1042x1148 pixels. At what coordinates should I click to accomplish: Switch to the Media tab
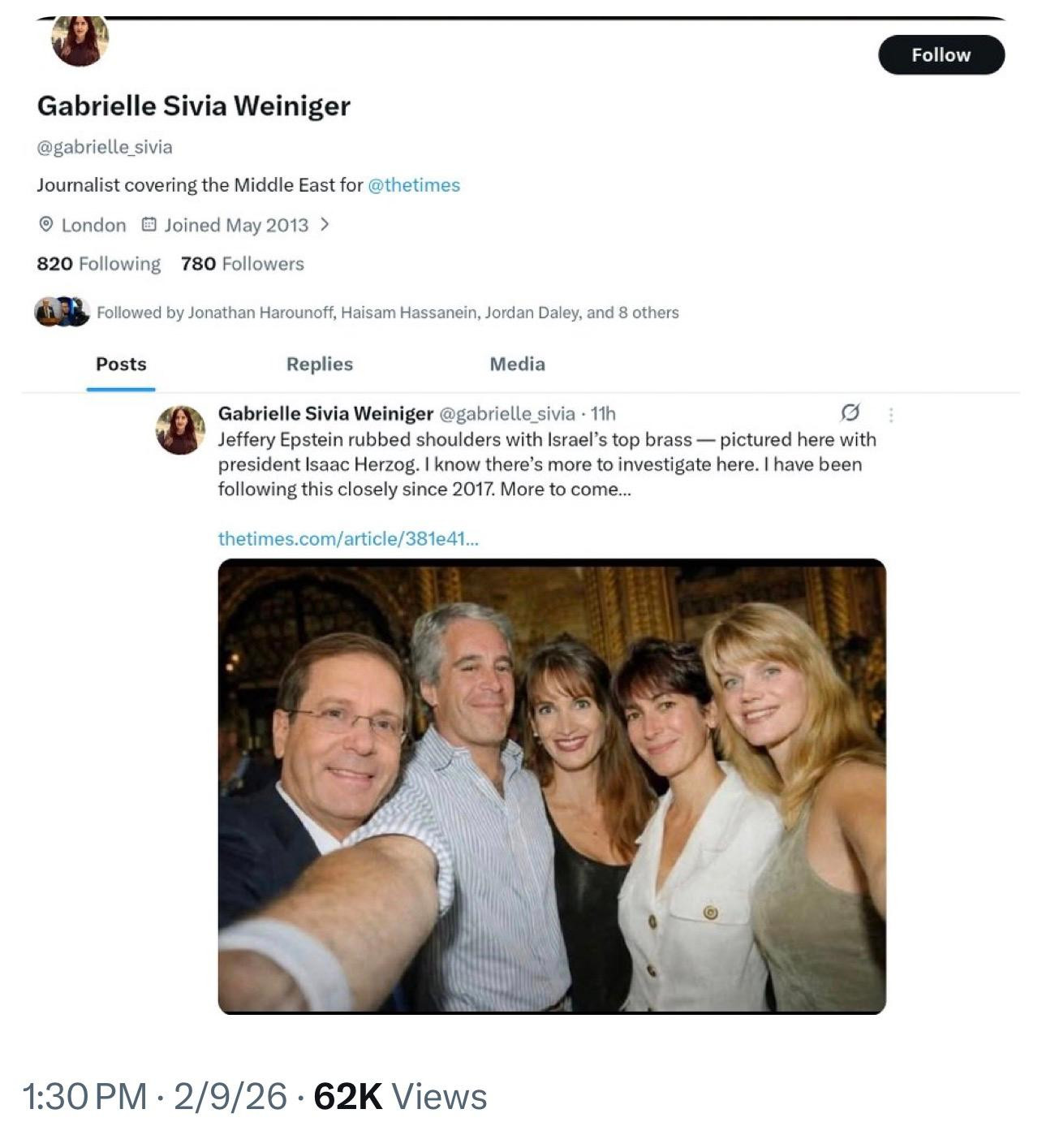[x=517, y=365]
